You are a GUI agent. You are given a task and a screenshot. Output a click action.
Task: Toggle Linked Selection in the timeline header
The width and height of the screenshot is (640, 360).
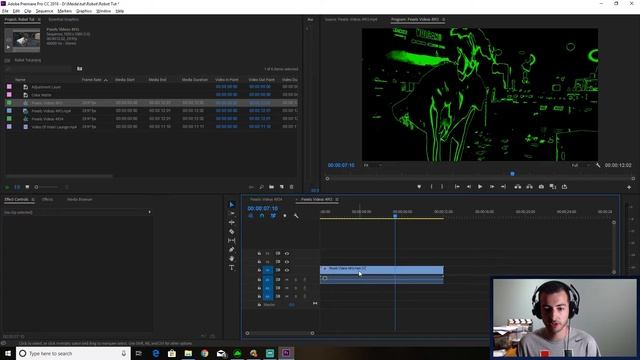tap(273, 216)
